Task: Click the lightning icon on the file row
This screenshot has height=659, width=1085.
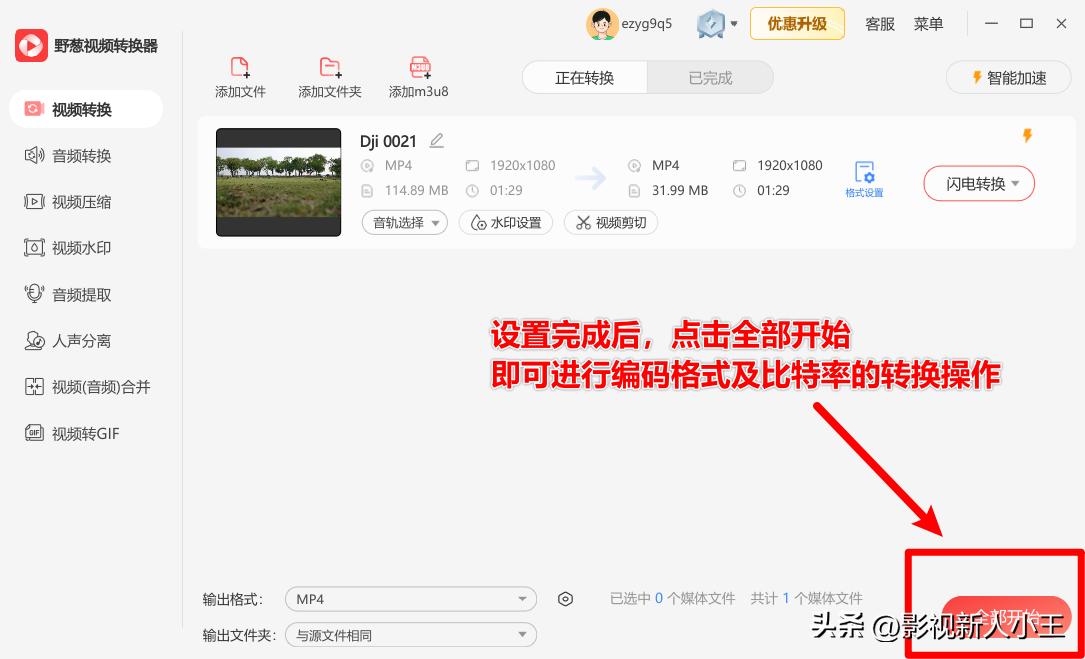Action: point(1026,136)
